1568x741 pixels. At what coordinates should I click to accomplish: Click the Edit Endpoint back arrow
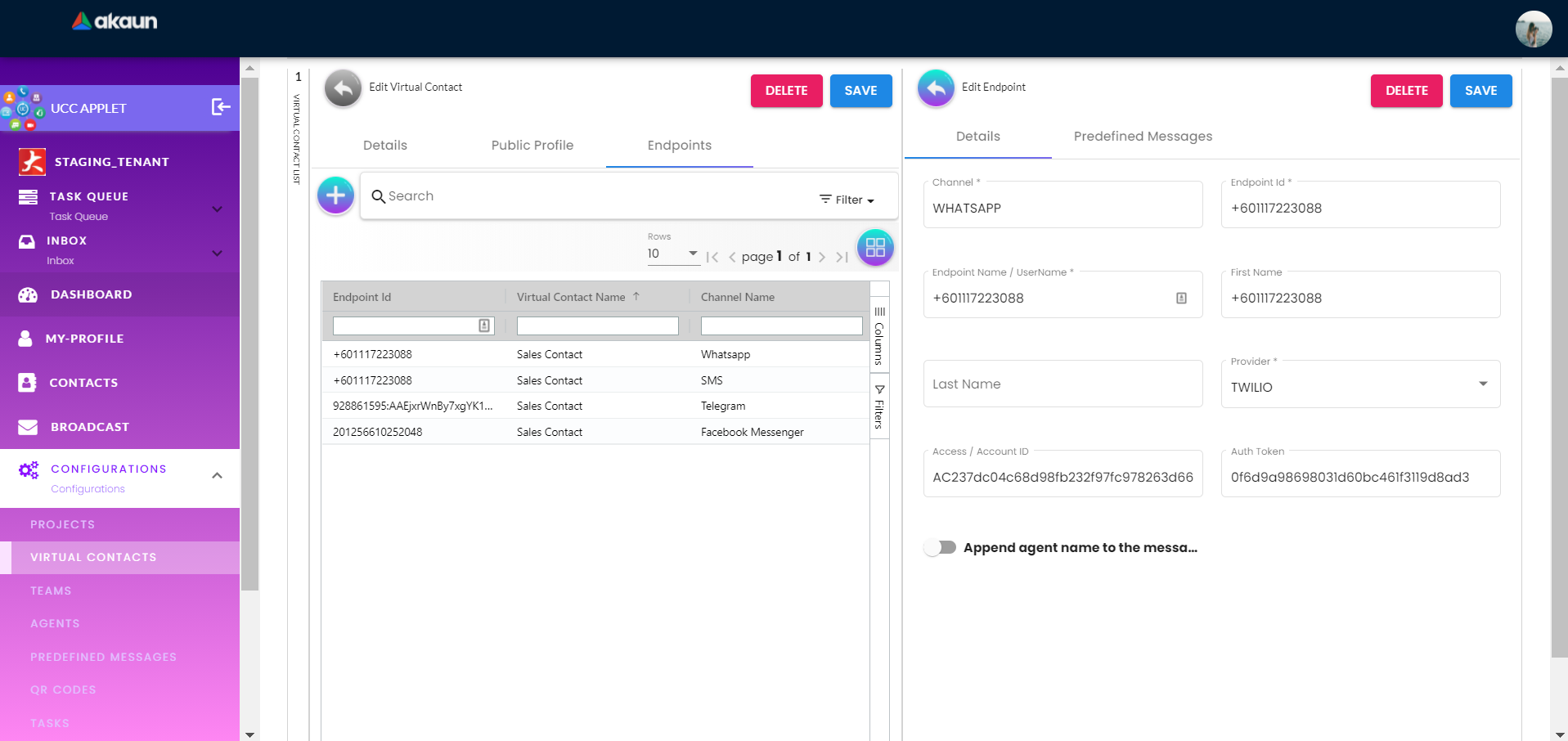pyautogui.click(x=936, y=88)
